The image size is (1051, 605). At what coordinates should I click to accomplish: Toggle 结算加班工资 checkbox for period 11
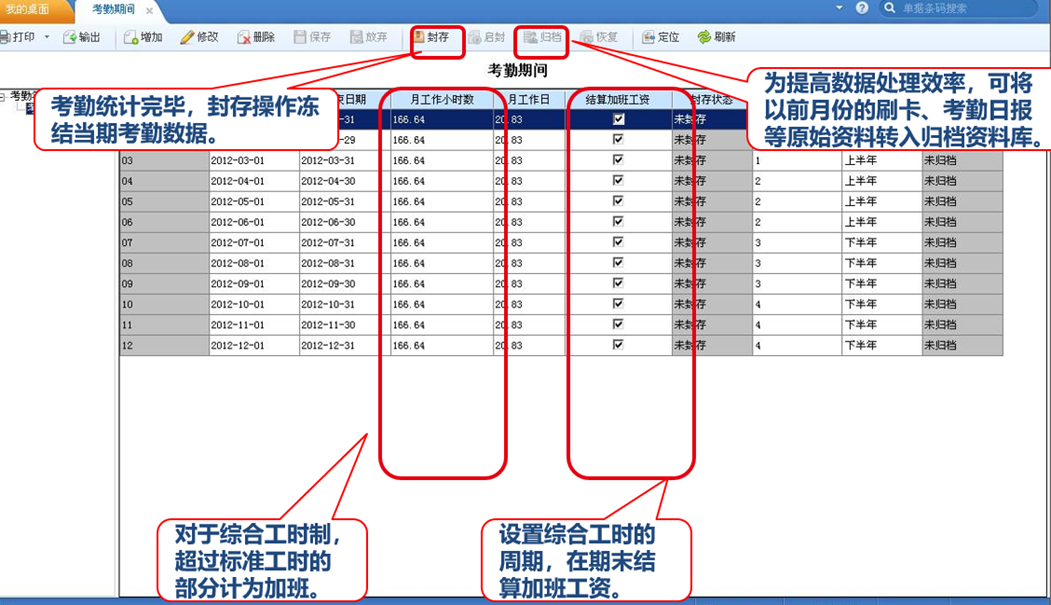(618, 324)
